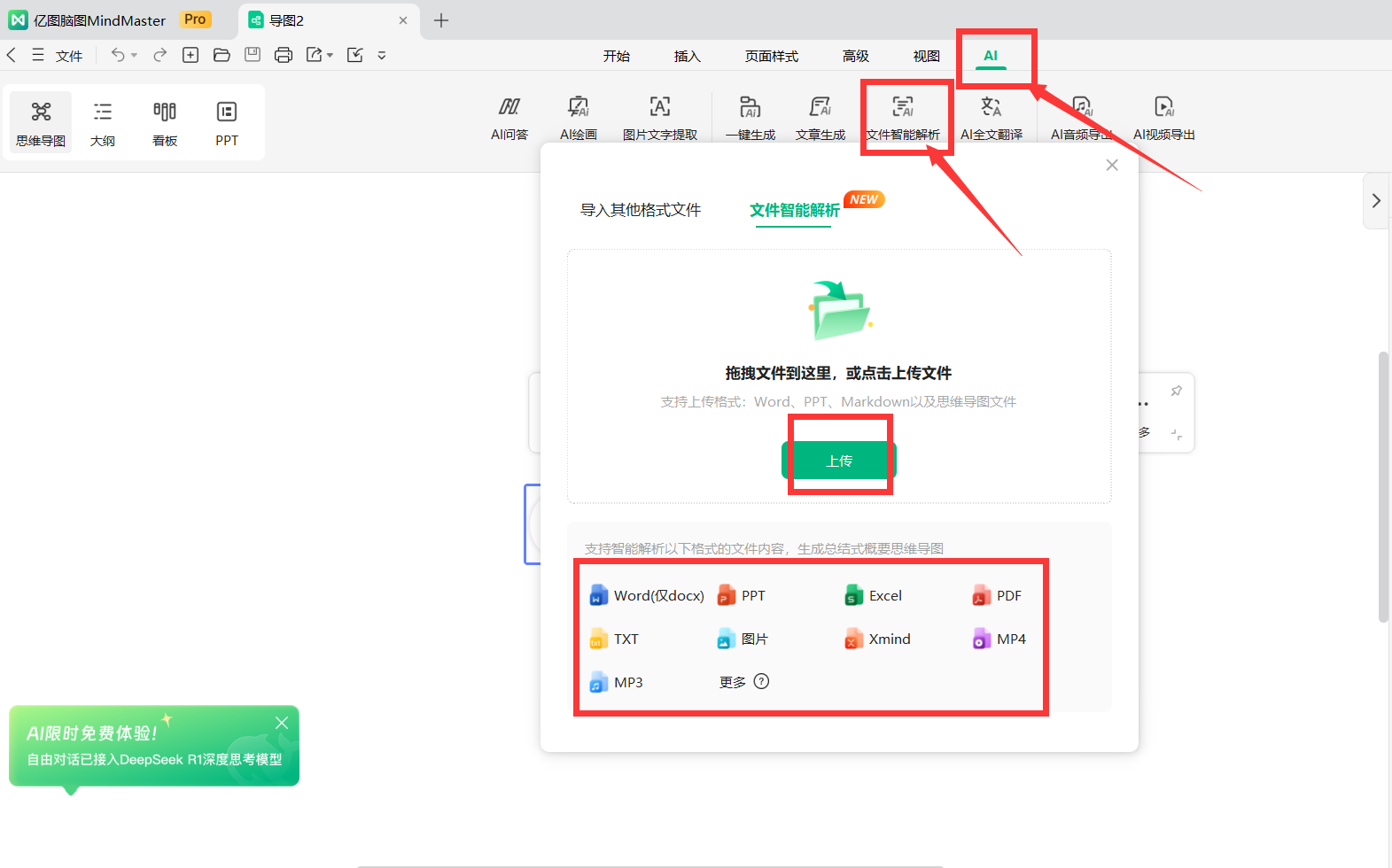Open the AI限时免费体验 DeepSeek promo banner
Screen dimensions: 1392x868
pyautogui.click(x=154, y=746)
